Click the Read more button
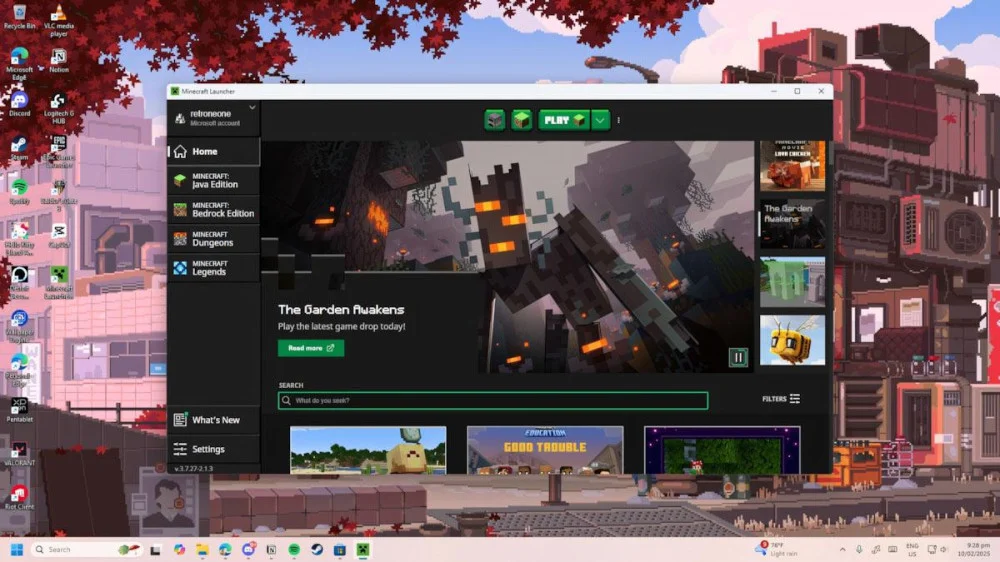Image resolution: width=1000 pixels, height=562 pixels. tap(311, 348)
